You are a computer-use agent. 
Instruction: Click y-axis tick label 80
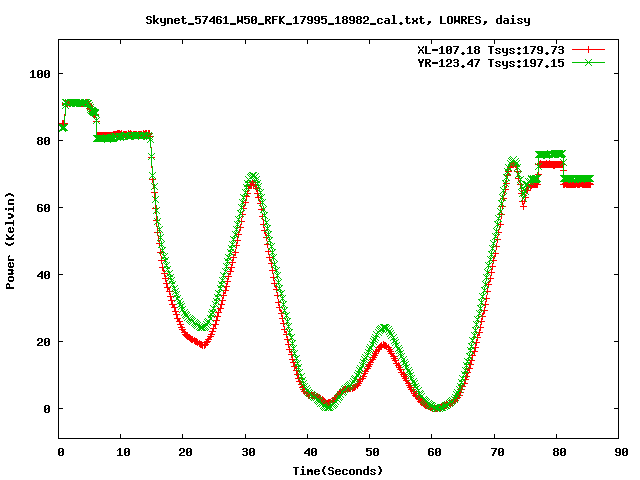pyautogui.click(x=43, y=141)
